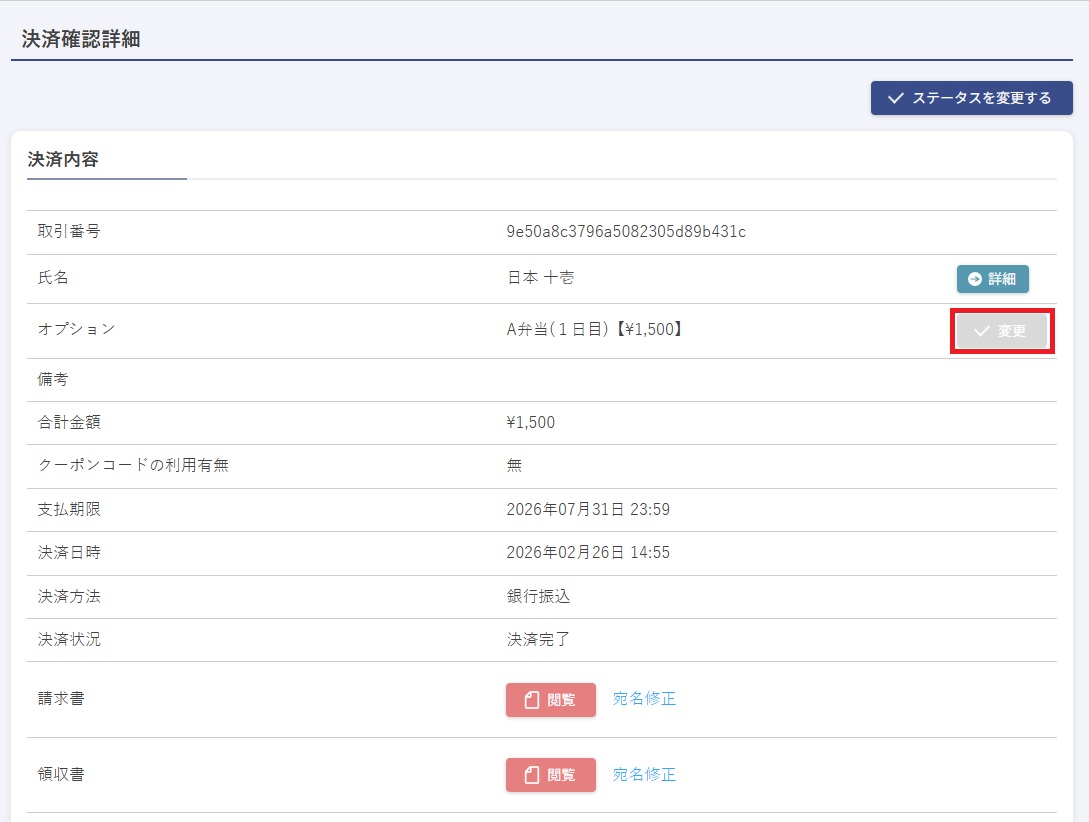The height and width of the screenshot is (822, 1089).
Task: Open 宛名修正 link for 請求書
Action: [x=644, y=699]
